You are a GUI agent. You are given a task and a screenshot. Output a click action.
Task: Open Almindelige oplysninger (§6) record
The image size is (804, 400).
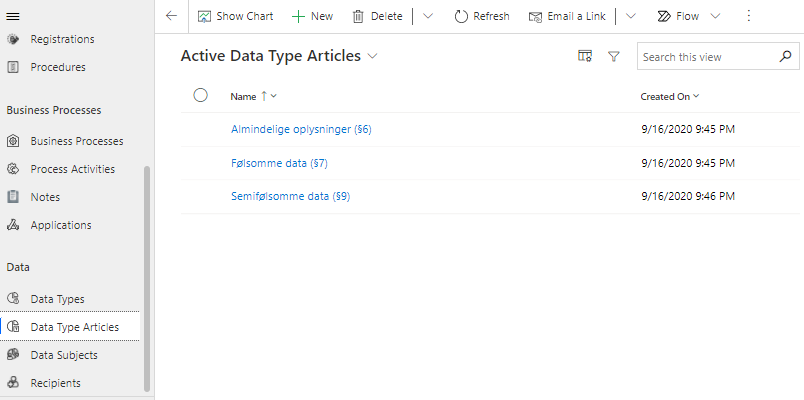301,129
